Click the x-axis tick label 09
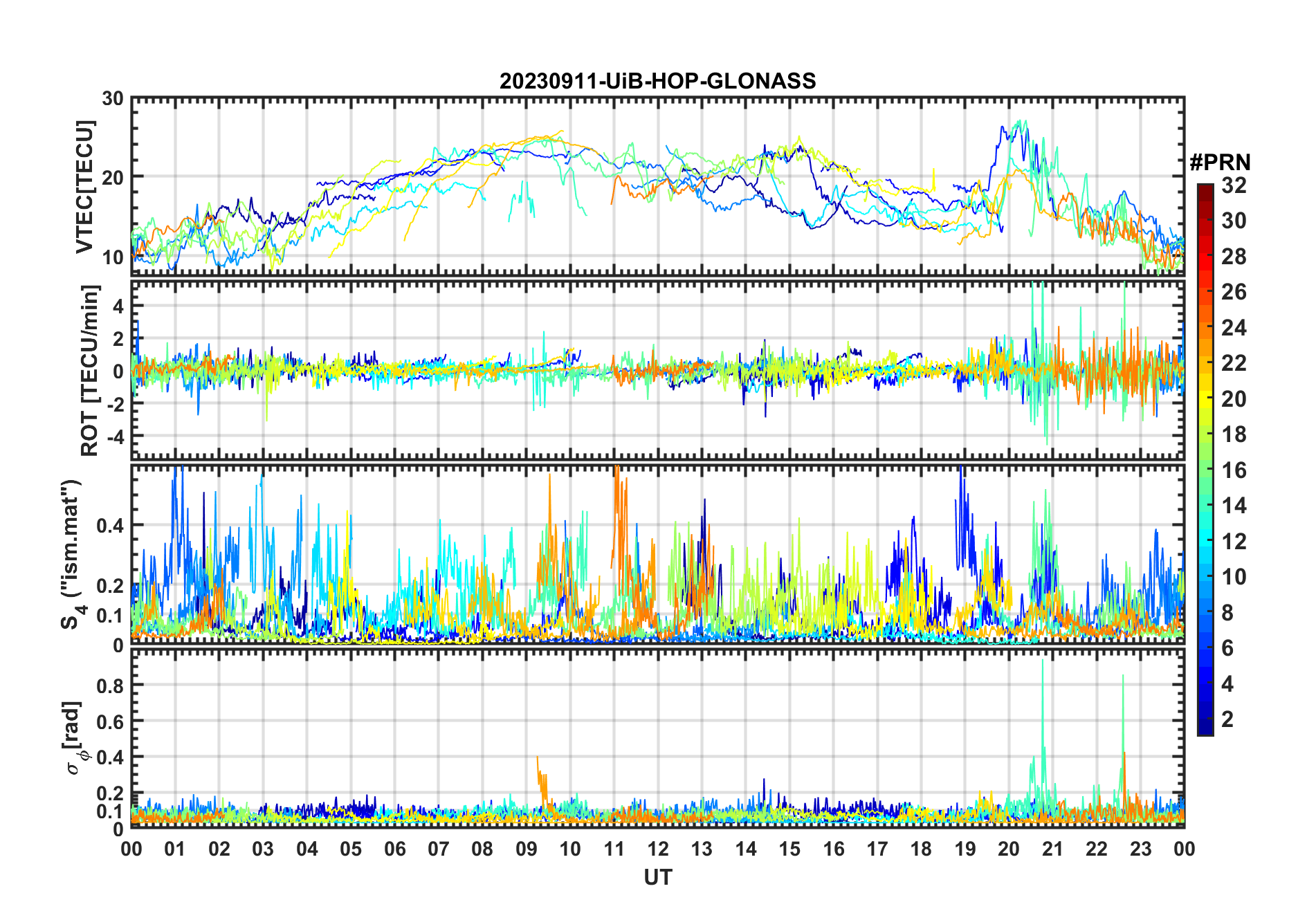This screenshot has width=1316, height=920. (x=527, y=849)
